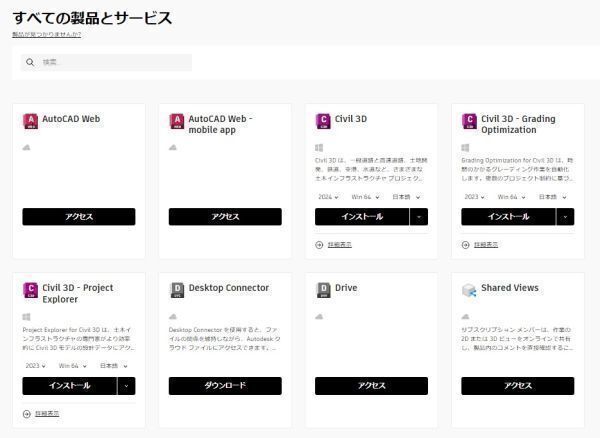
Task: Click the Civil 3D - Grading Optimization icon
Action: [469, 121]
